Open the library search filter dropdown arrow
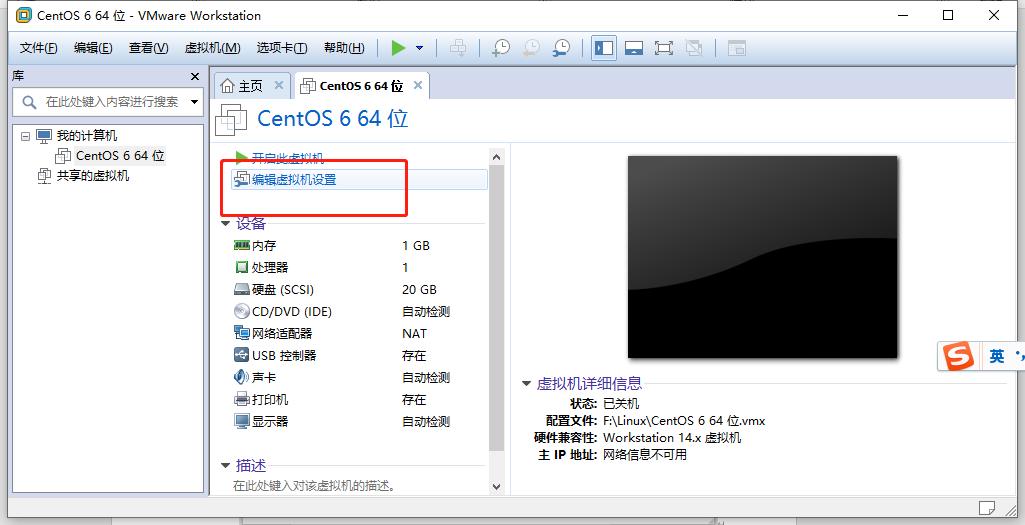This screenshot has width=1025, height=525. click(194, 102)
